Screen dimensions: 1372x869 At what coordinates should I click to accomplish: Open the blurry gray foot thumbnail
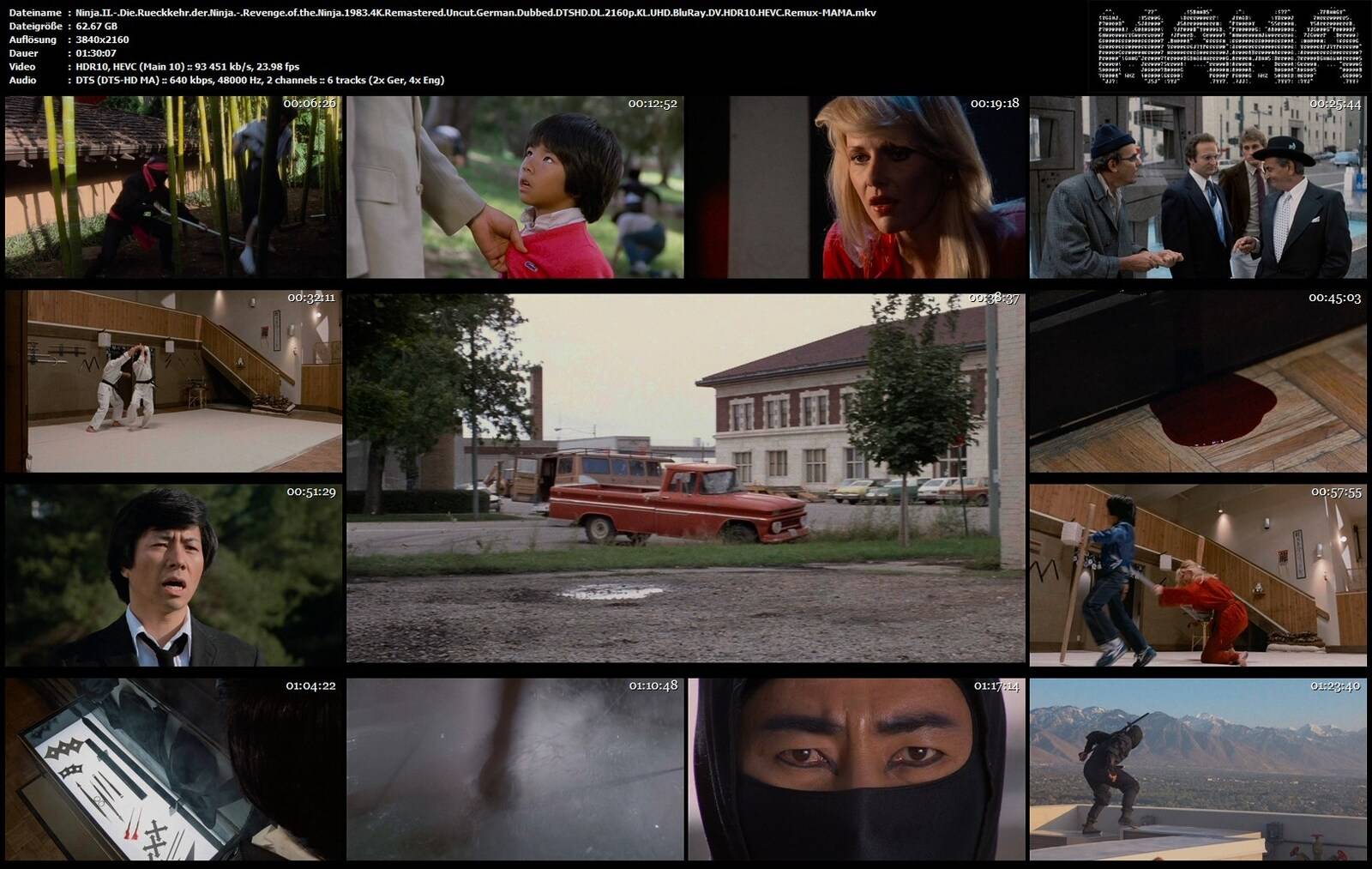[x=515, y=769]
